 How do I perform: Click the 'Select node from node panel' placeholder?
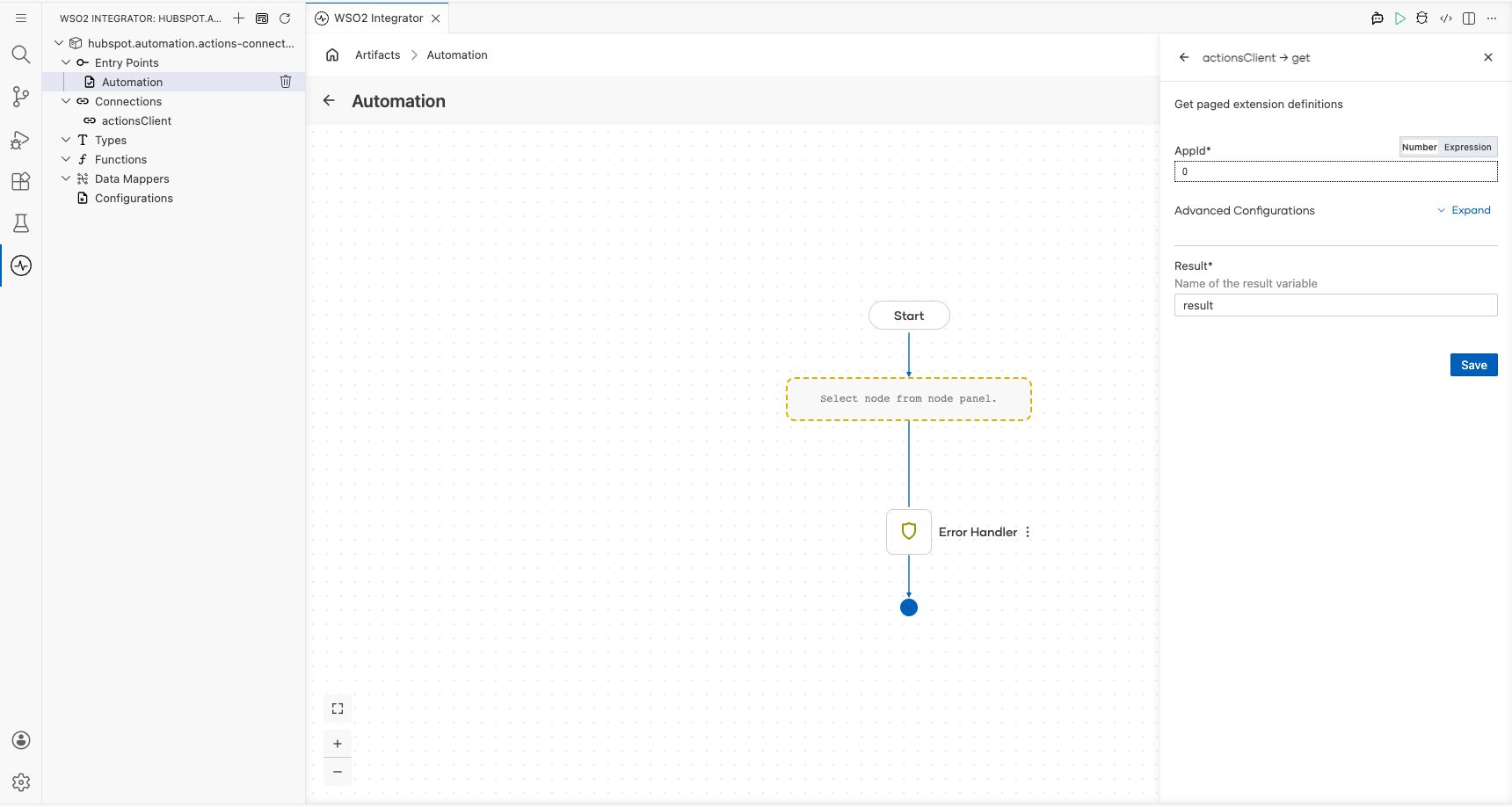point(909,399)
